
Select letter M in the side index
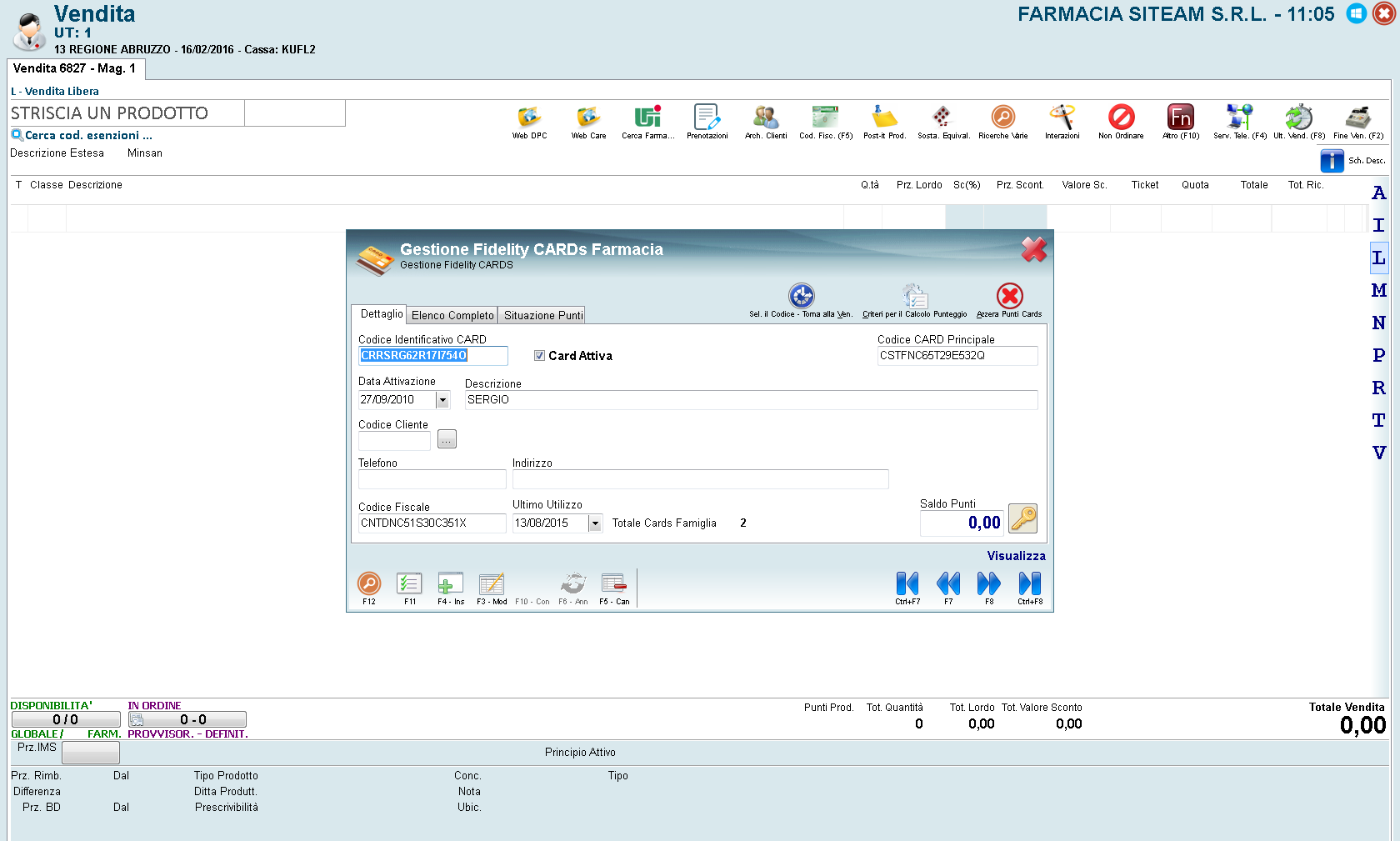coord(1379,290)
